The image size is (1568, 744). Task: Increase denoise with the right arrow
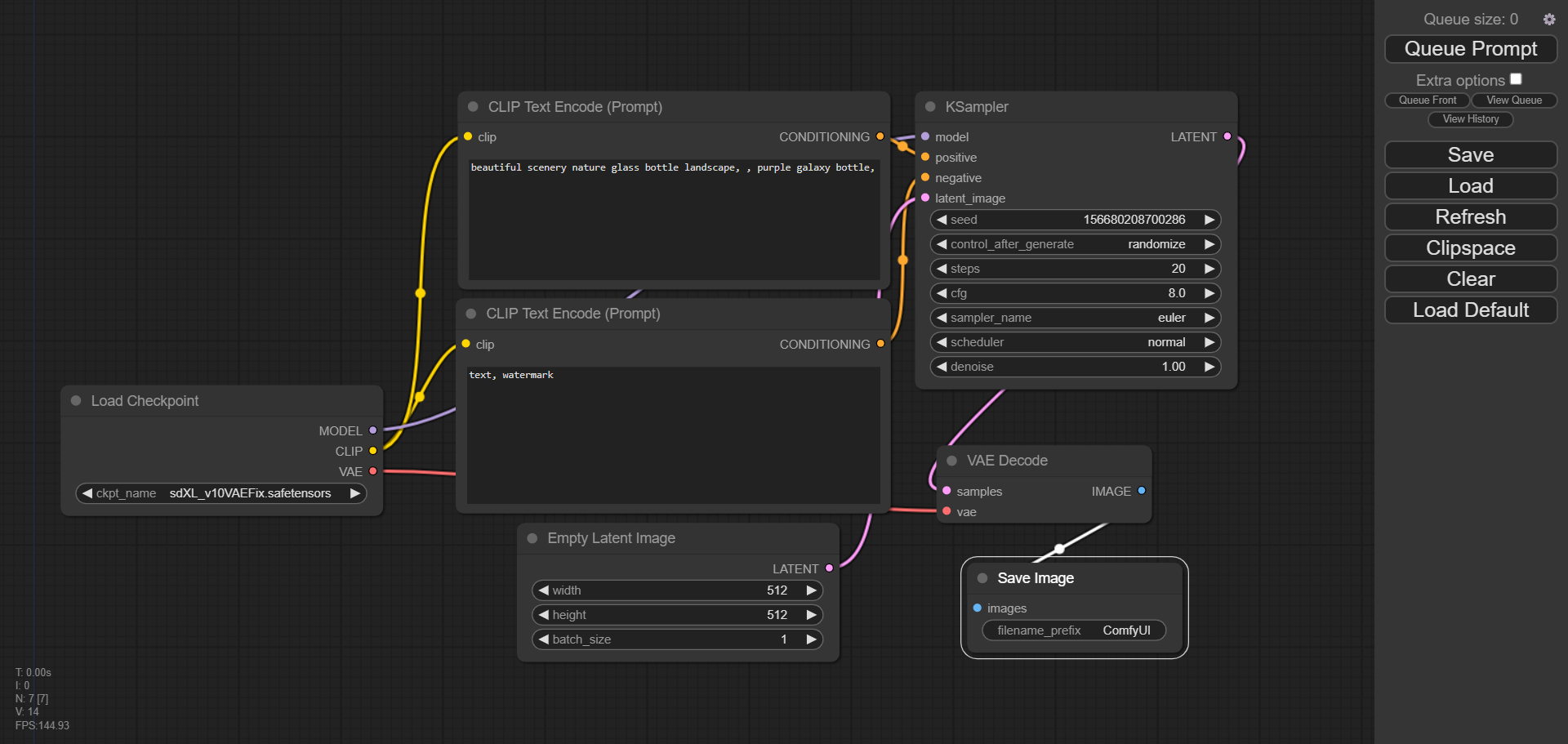[x=1209, y=367]
